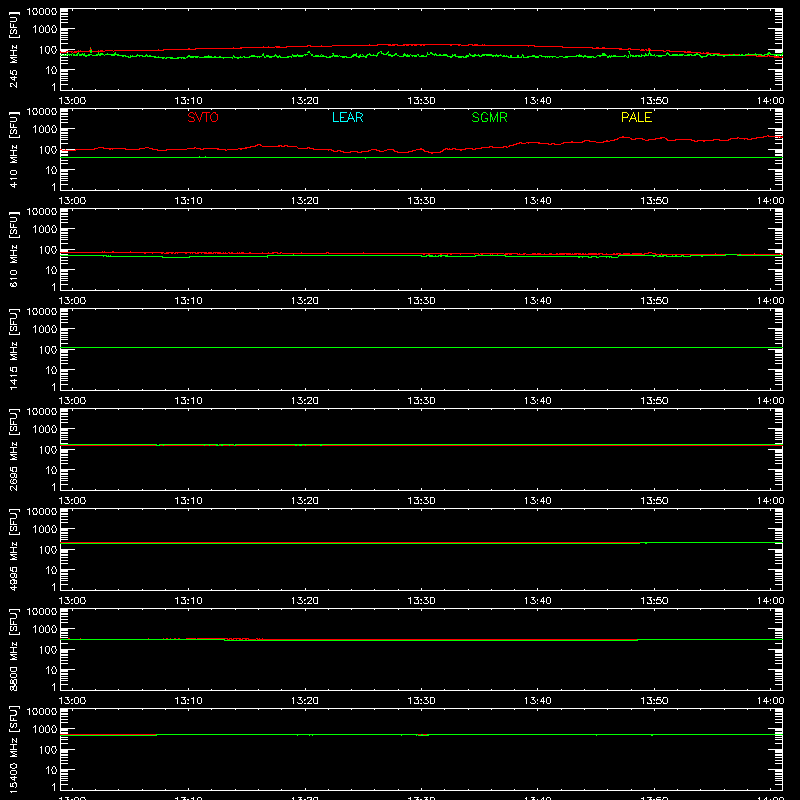Click the 1000 y-axis value on the 410 MHz panel
This screenshot has width=800, height=800.
point(45,130)
